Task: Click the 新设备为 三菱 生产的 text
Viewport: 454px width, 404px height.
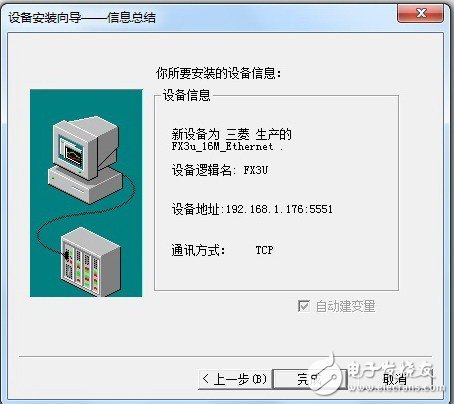Action: [x=232, y=134]
